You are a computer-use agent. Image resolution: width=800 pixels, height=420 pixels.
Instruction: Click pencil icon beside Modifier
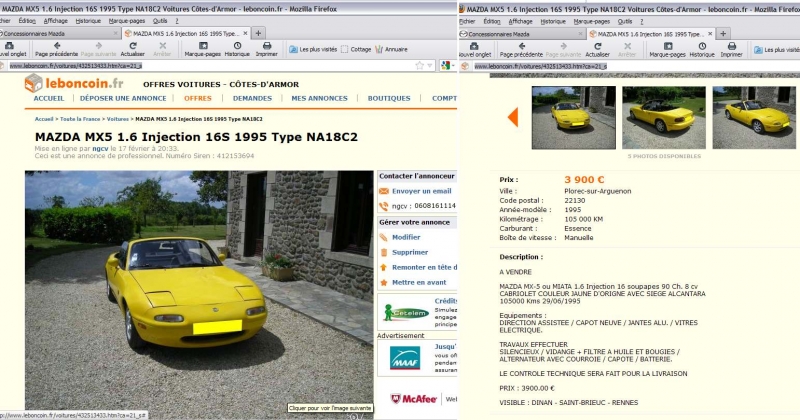[x=384, y=237]
